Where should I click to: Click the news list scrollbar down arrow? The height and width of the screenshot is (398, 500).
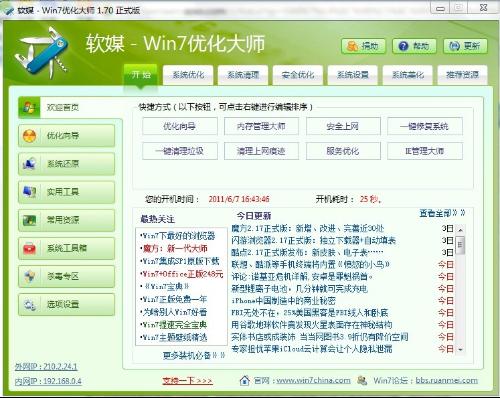(x=460, y=349)
